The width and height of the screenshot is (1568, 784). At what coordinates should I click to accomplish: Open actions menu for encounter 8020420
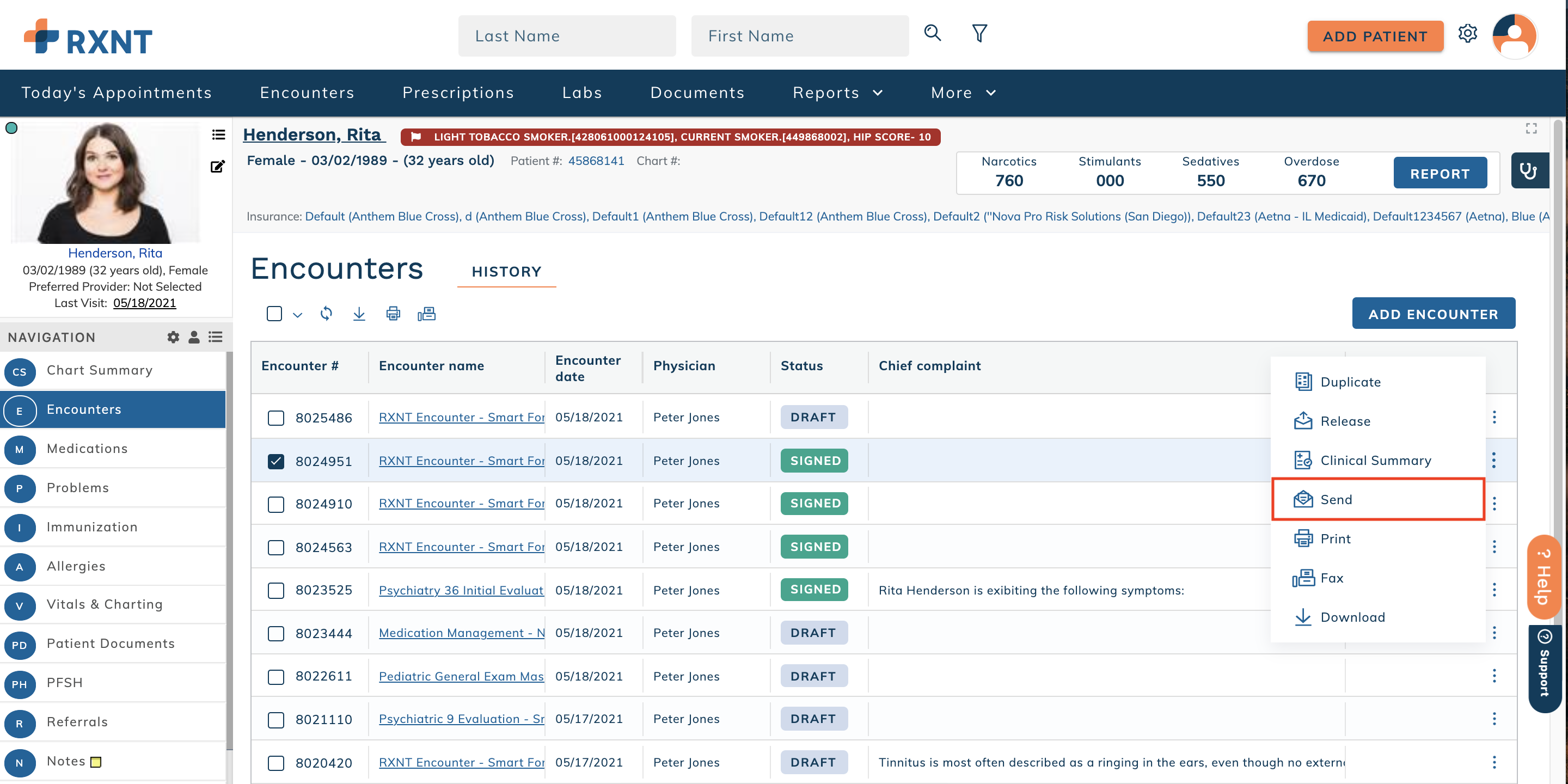[1494, 762]
